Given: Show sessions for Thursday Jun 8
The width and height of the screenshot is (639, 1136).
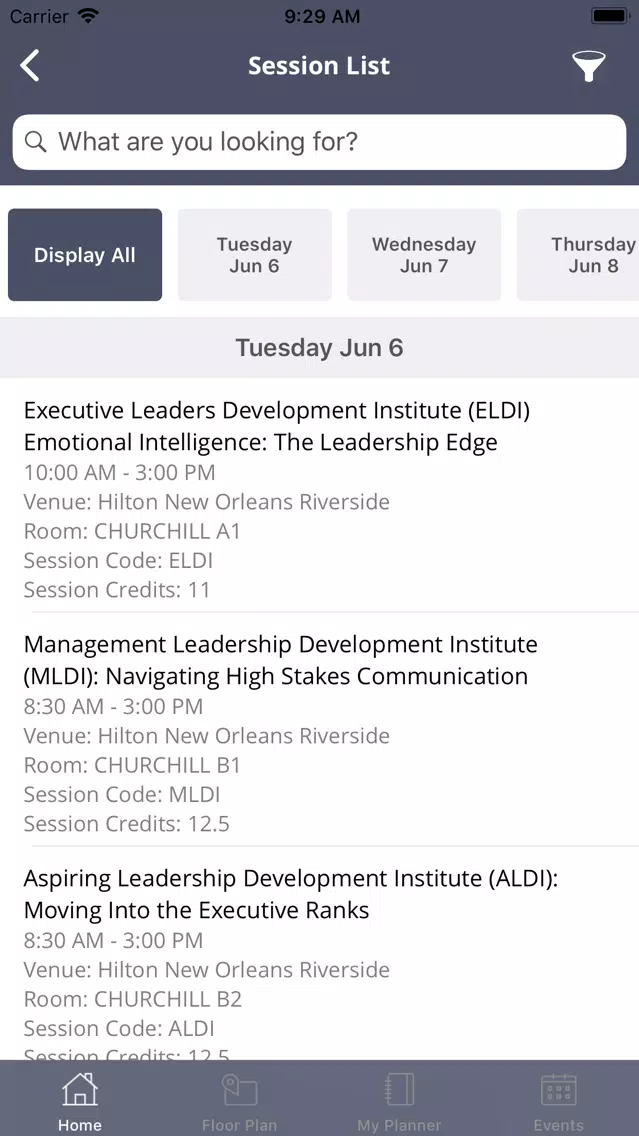Looking at the screenshot, I should (x=578, y=255).
